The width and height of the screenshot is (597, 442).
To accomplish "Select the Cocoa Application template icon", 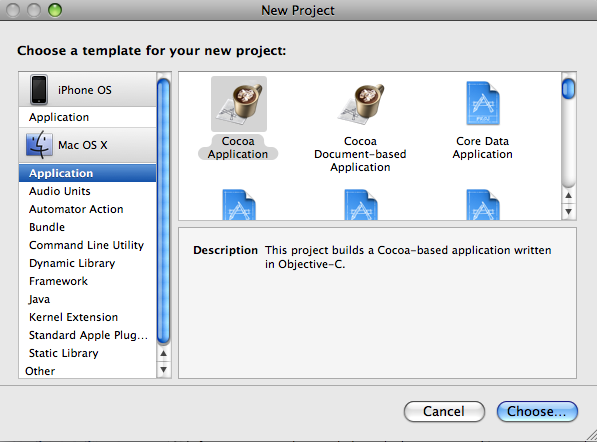I will tap(239, 104).
